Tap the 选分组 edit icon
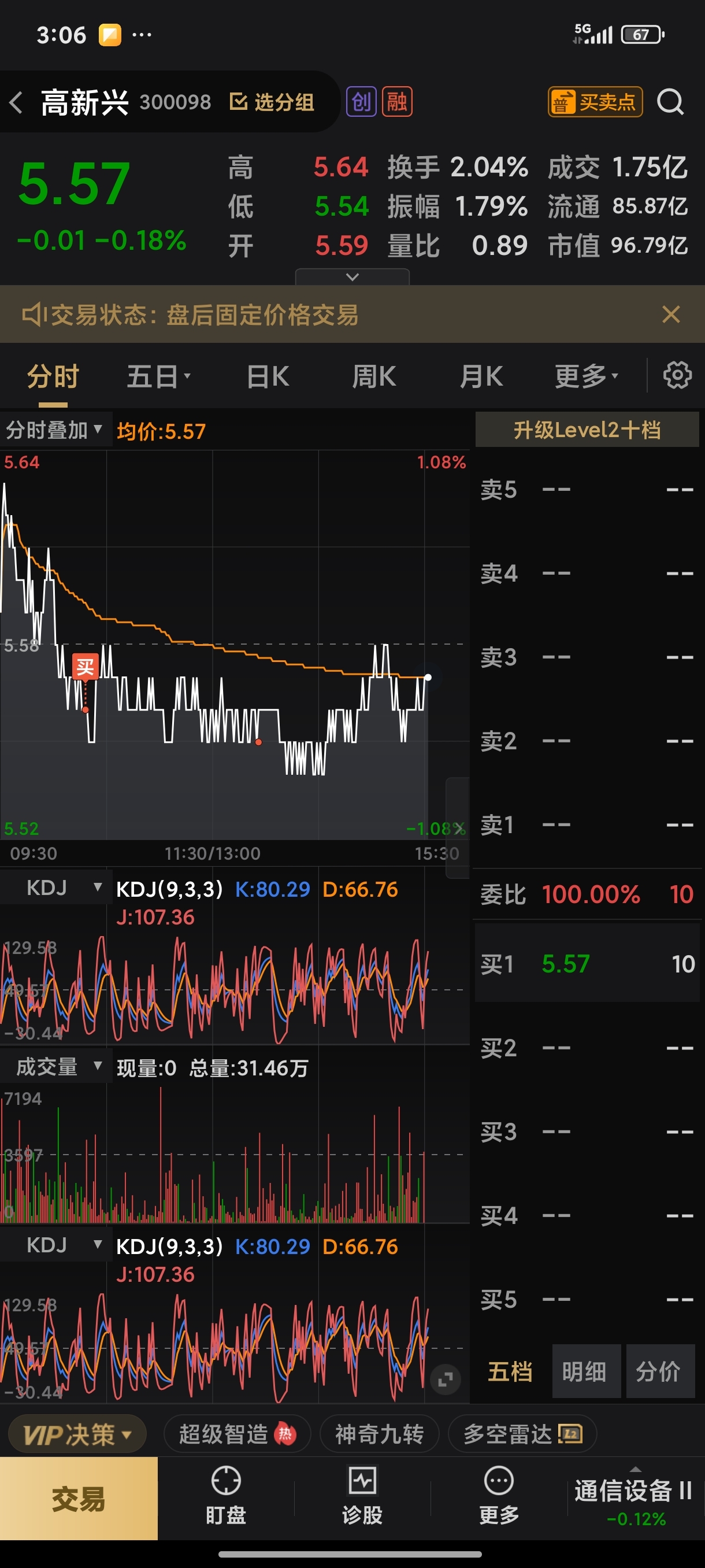 (x=238, y=102)
